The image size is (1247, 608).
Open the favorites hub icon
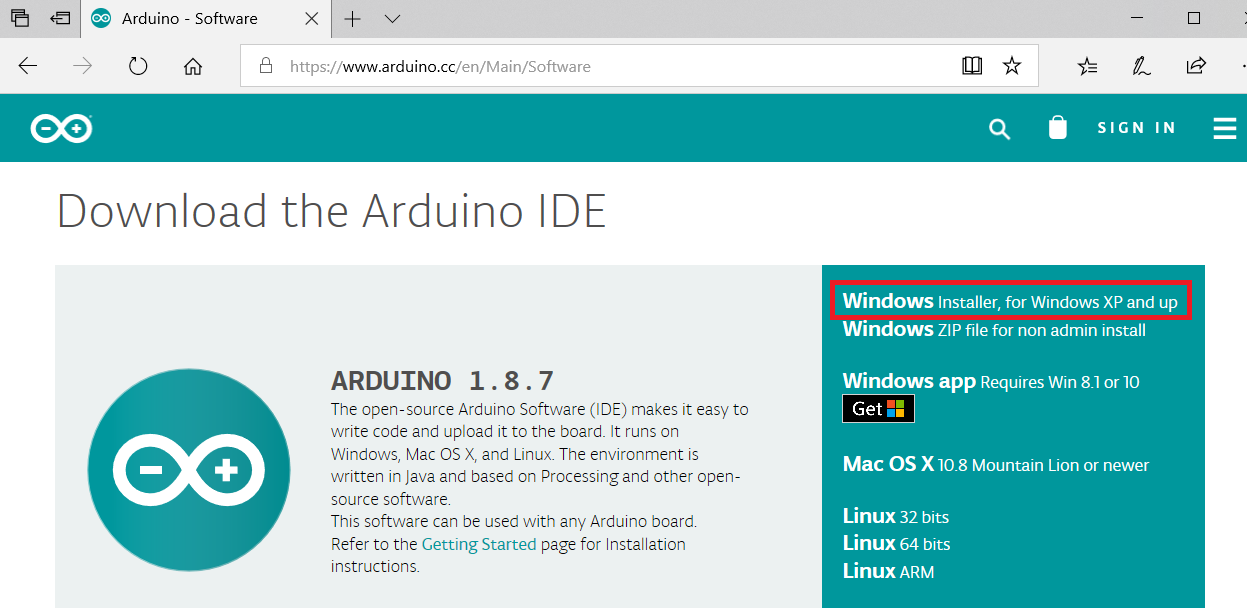click(x=1087, y=66)
